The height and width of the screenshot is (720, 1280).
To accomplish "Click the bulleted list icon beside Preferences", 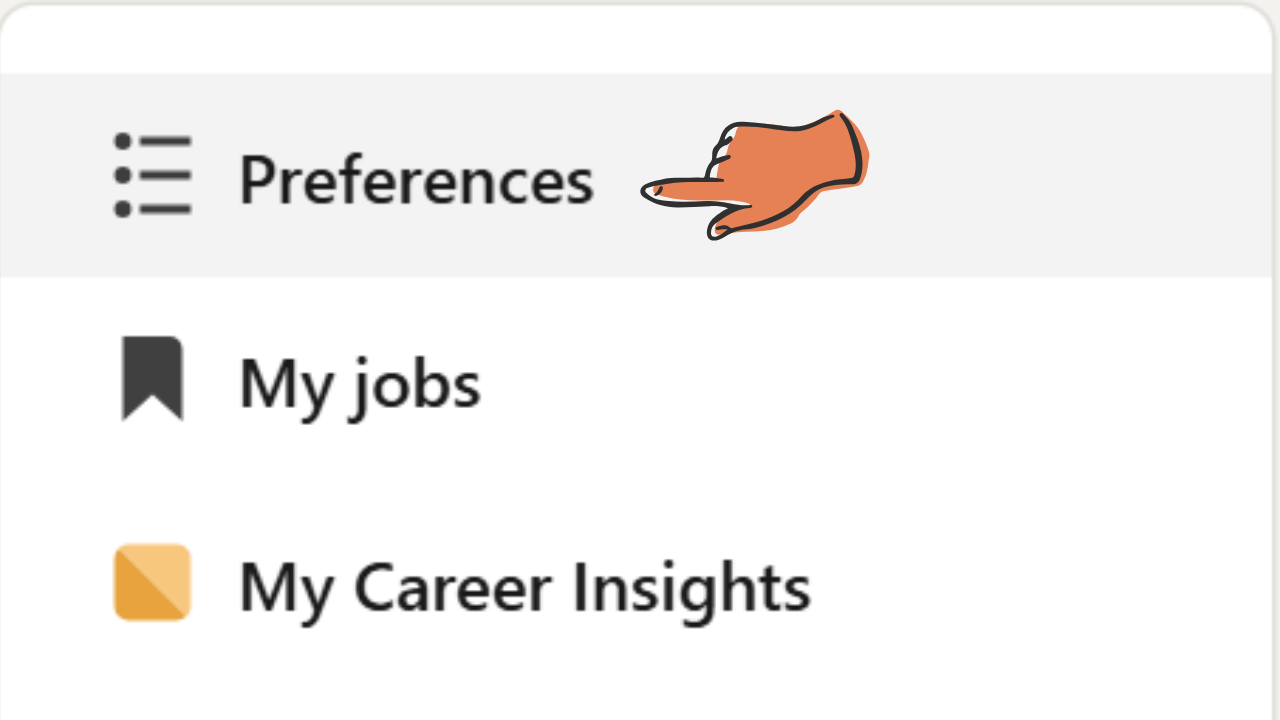I will click(152, 175).
